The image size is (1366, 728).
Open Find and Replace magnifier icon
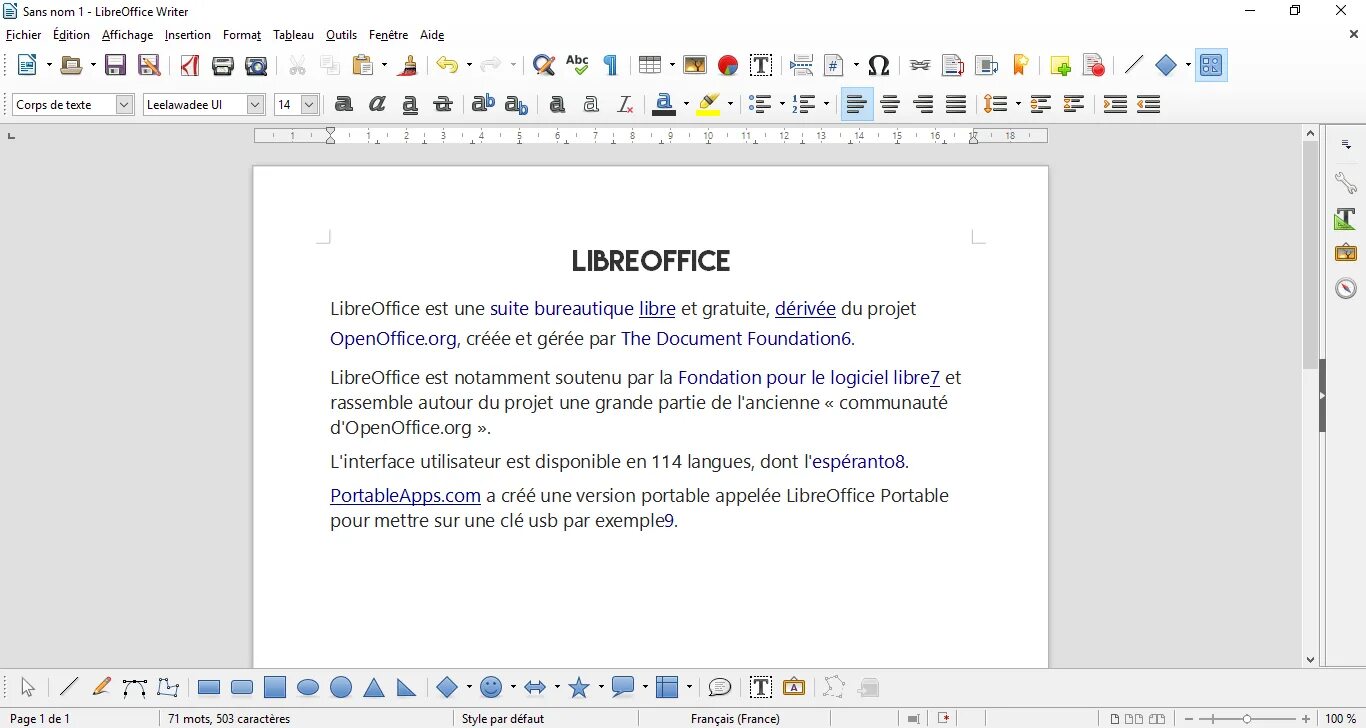pos(543,66)
